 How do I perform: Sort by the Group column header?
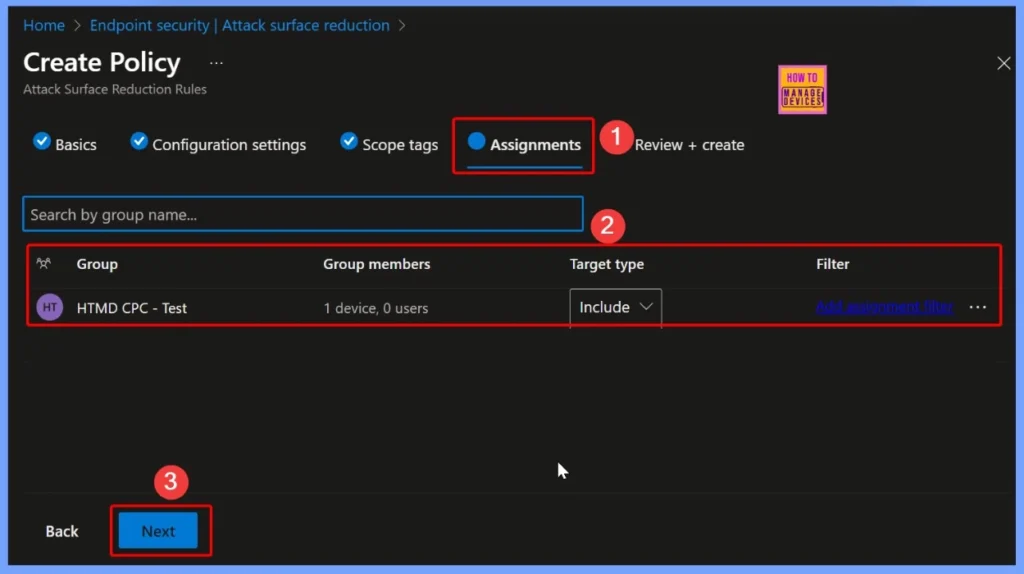[x=97, y=264]
